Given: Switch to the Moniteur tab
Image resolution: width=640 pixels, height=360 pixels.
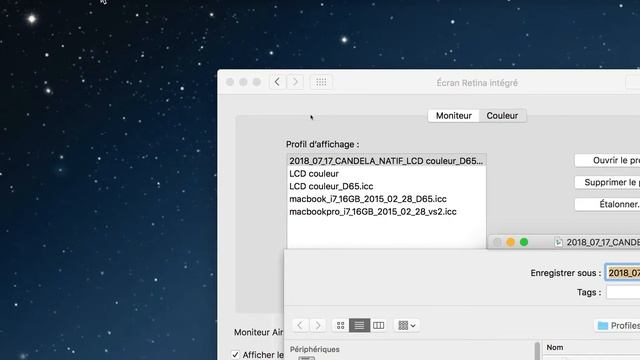Looking at the screenshot, I should coord(453,116).
